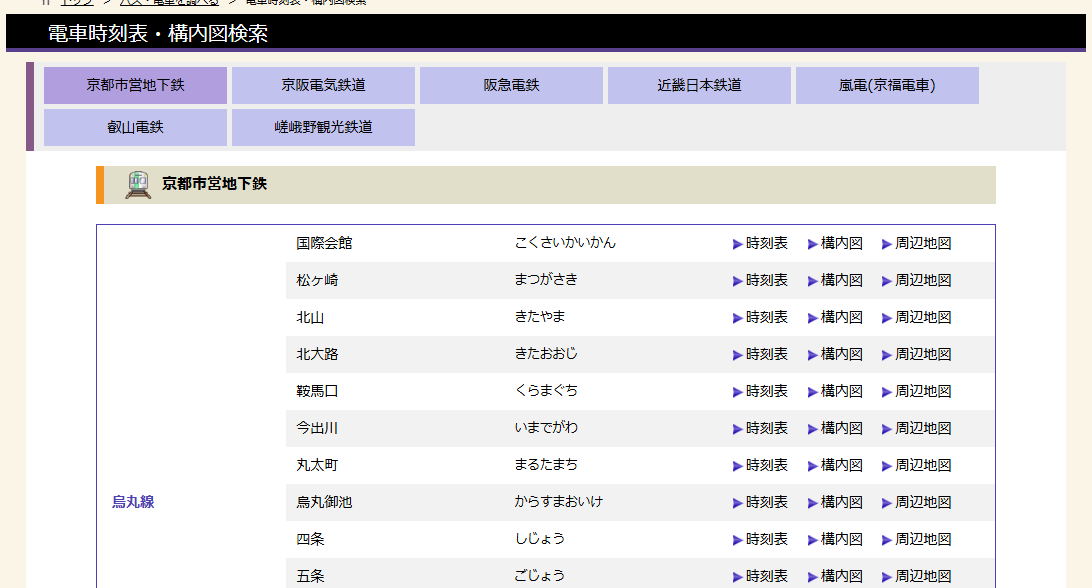View 時刻表 for 今出川 station
1092x588 pixels.
click(x=760, y=428)
